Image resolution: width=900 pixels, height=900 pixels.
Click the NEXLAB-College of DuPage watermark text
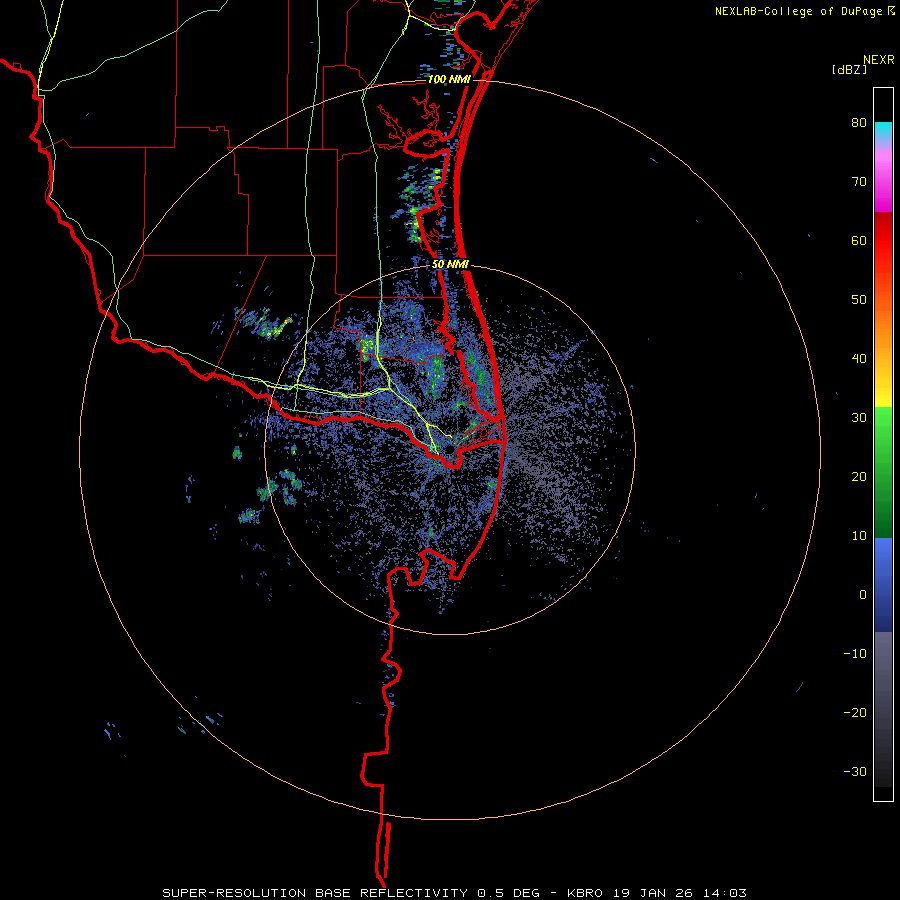(799, 11)
